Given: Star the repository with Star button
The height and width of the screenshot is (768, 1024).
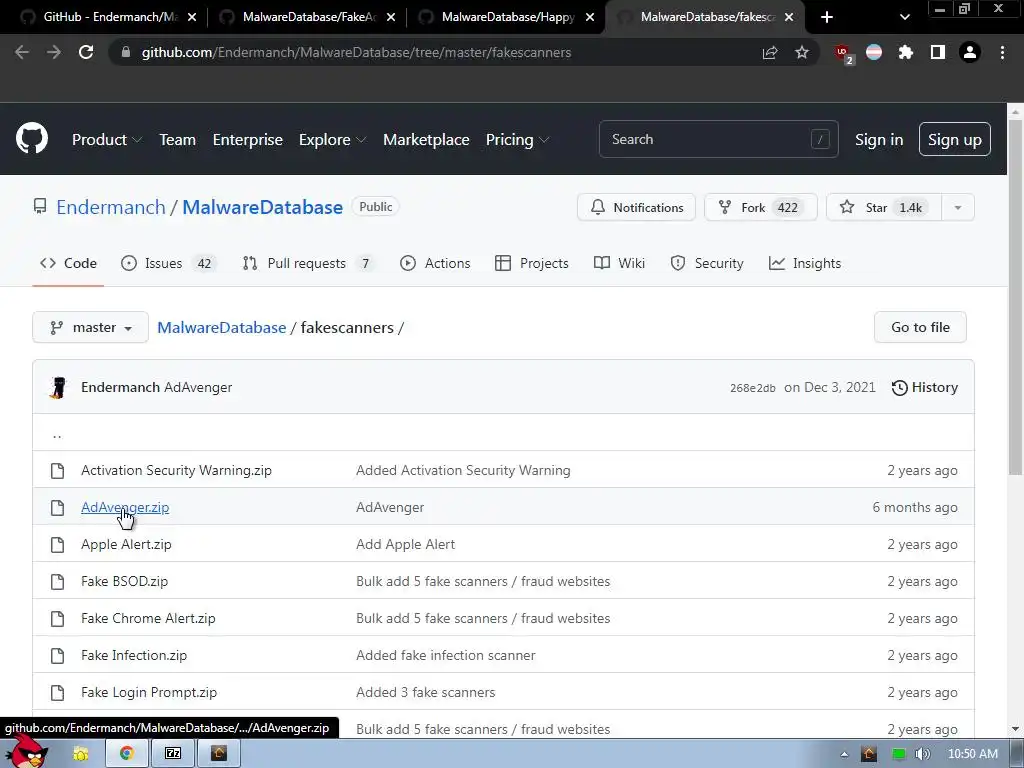Looking at the screenshot, I should pyautogui.click(x=884, y=208).
